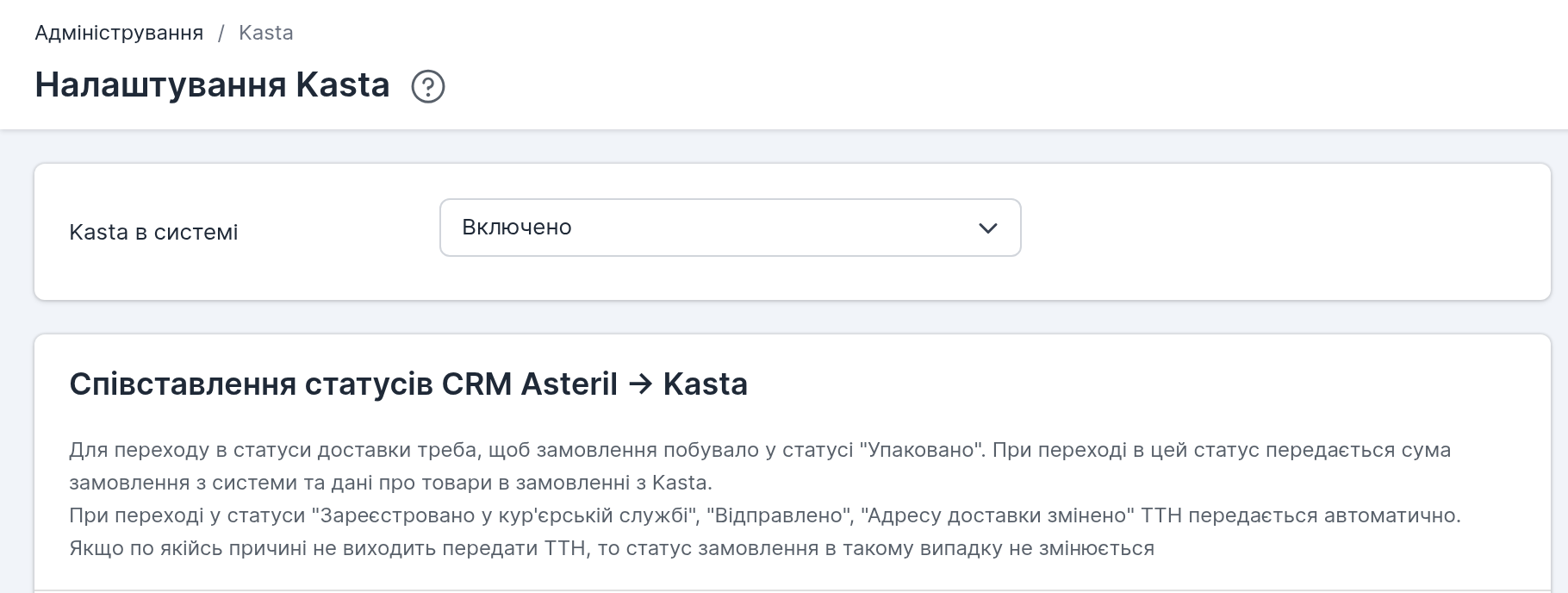Screen dimensions: 1568x593
Task: Click the Налаштування Kasta page heading
Action: click(x=213, y=85)
